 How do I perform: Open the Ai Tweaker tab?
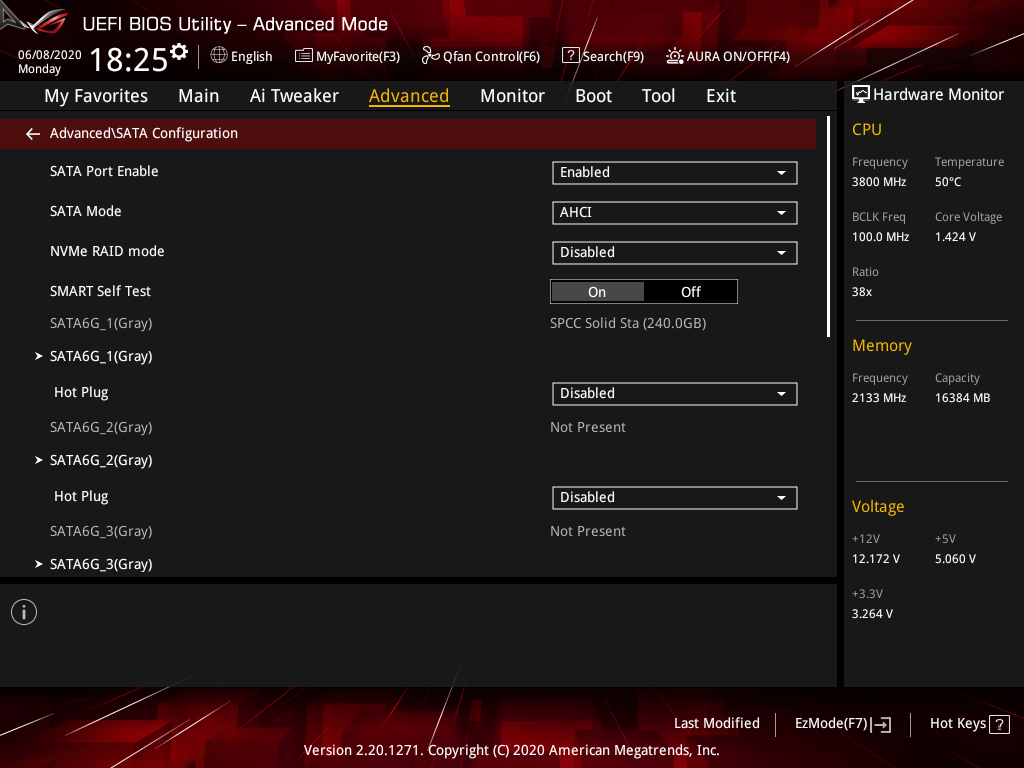pos(294,96)
